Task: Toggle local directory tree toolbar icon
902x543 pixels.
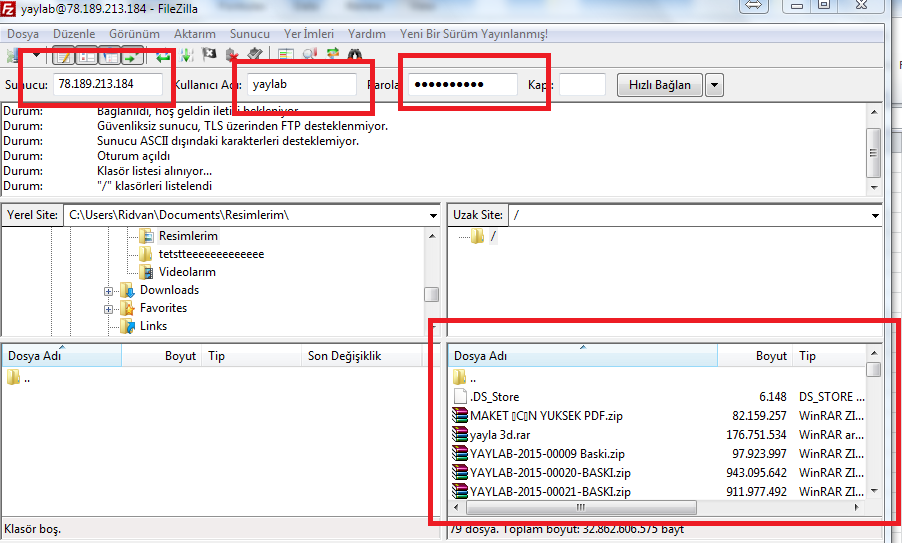Action: click(86, 55)
